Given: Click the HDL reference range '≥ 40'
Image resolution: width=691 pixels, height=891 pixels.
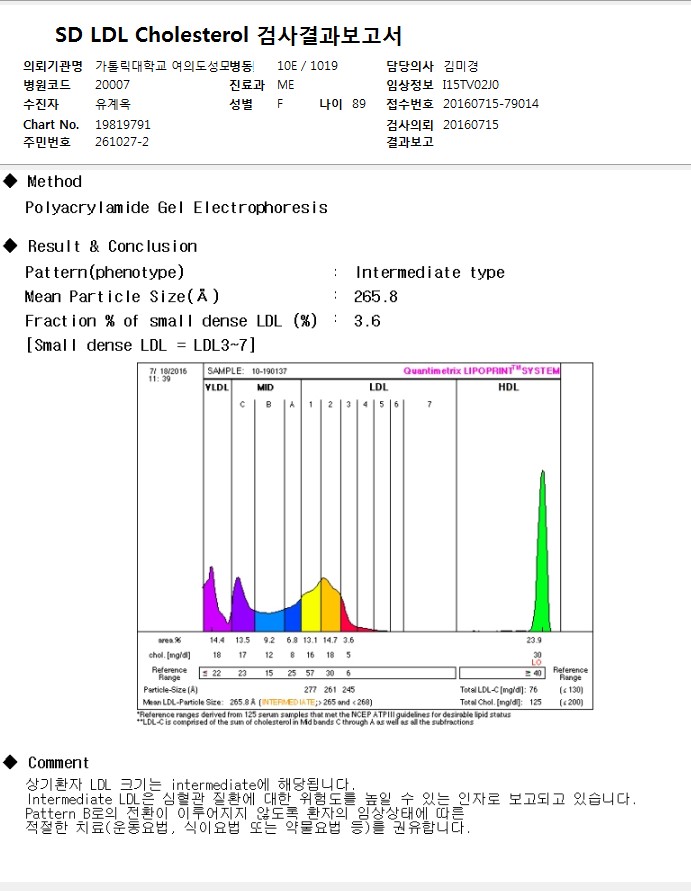Looking at the screenshot, I should (533, 673).
